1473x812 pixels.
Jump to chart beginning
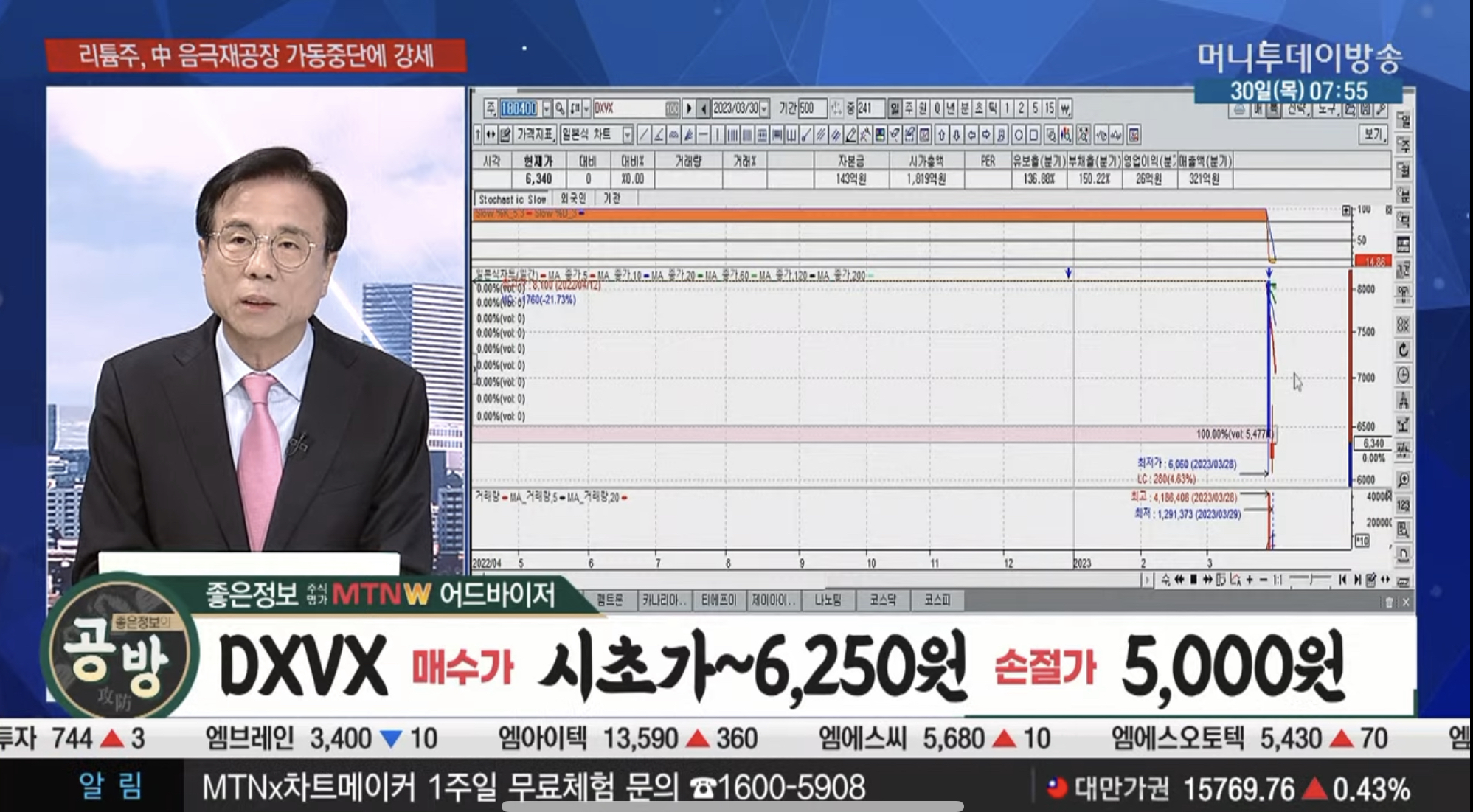click(1342, 580)
